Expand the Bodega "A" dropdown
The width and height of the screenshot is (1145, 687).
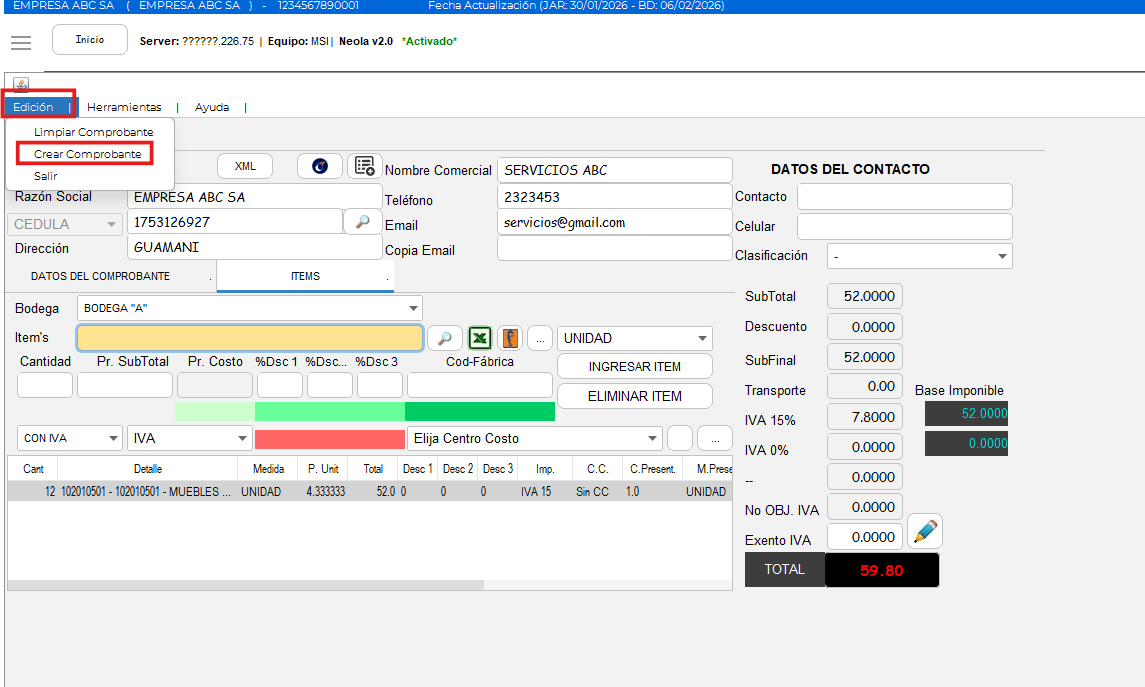point(413,308)
